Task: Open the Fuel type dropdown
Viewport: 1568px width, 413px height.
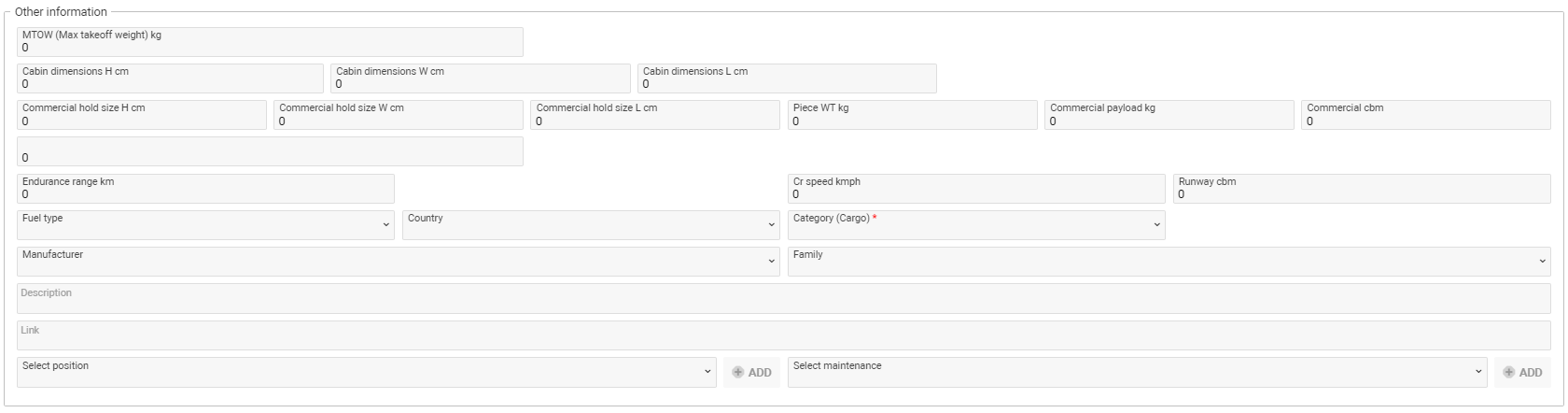Action: tap(205, 225)
